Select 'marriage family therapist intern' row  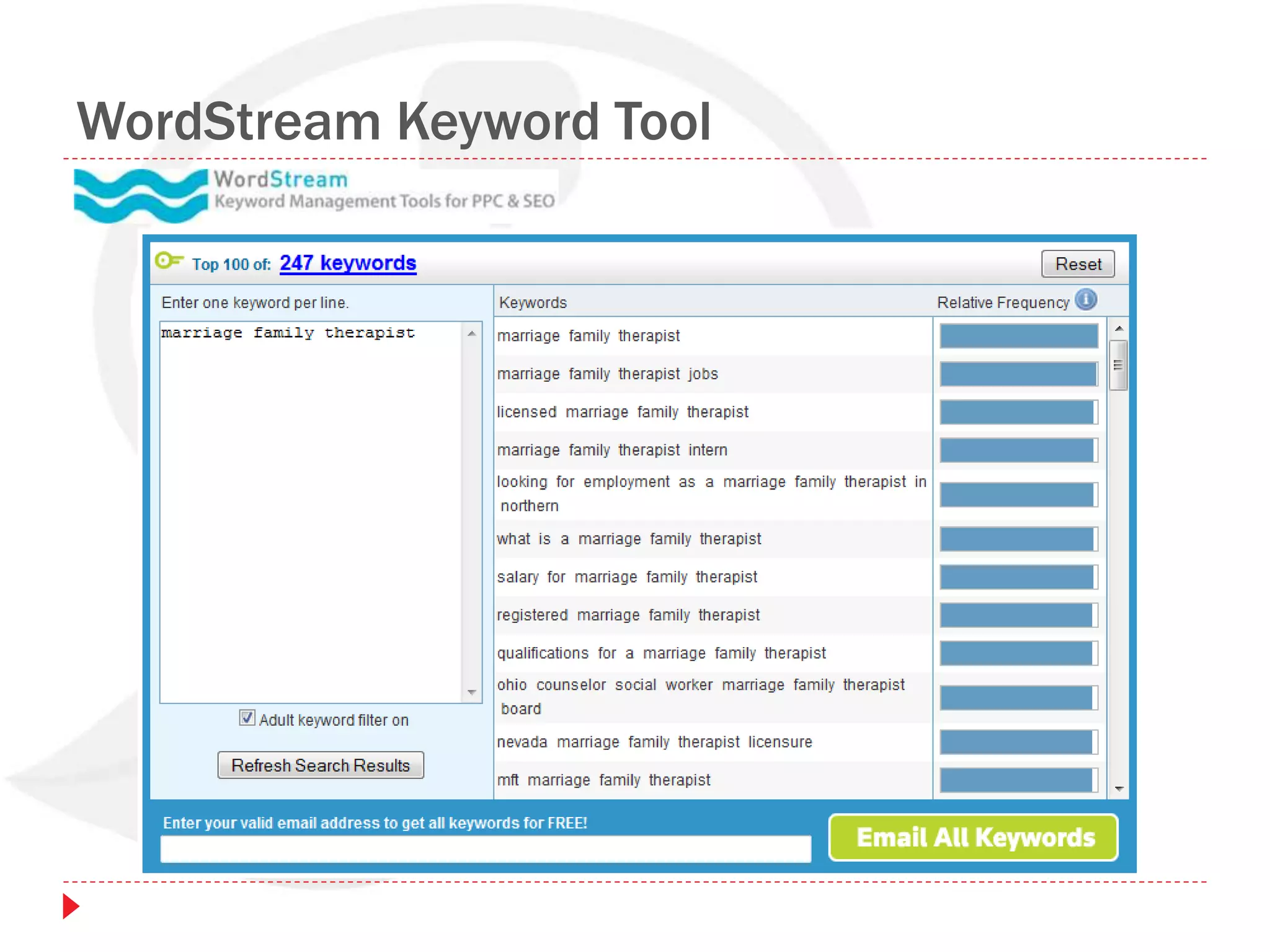713,450
